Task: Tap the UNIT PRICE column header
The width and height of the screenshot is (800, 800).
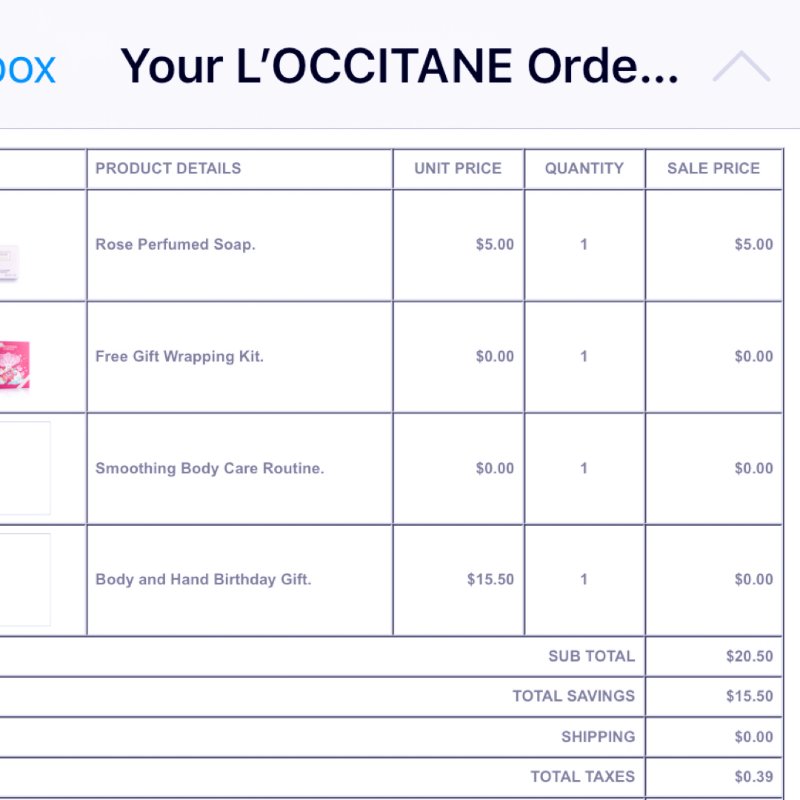Action: pyautogui.click(x=458, y=168)
